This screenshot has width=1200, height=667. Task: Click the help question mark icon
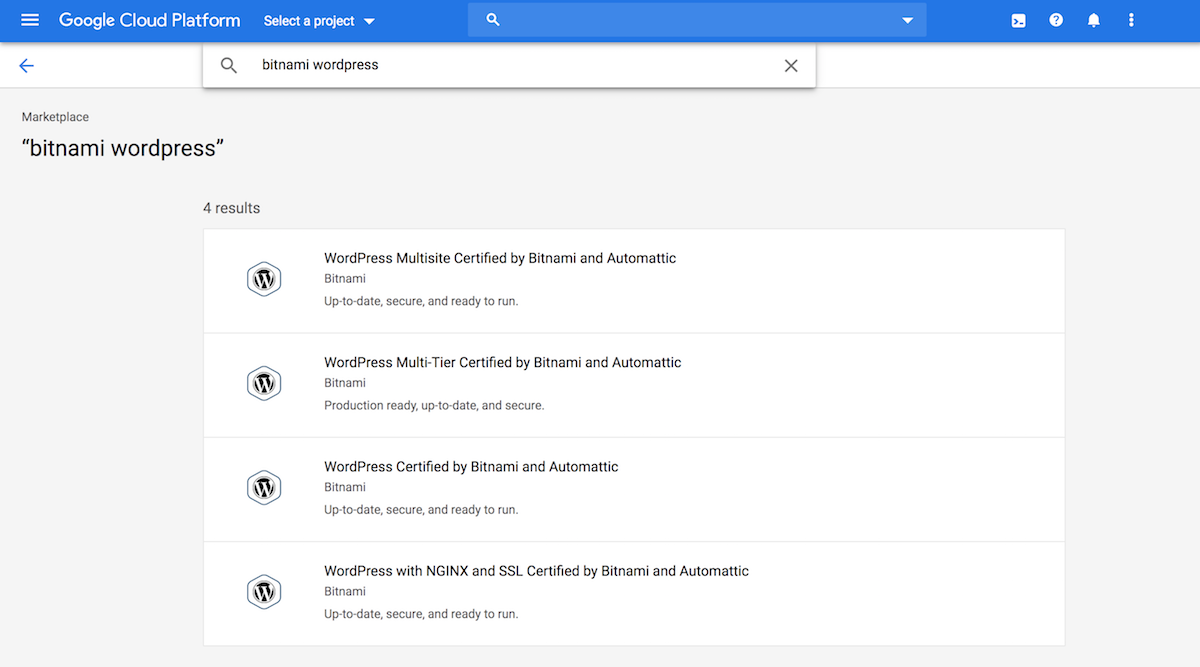1056,20
